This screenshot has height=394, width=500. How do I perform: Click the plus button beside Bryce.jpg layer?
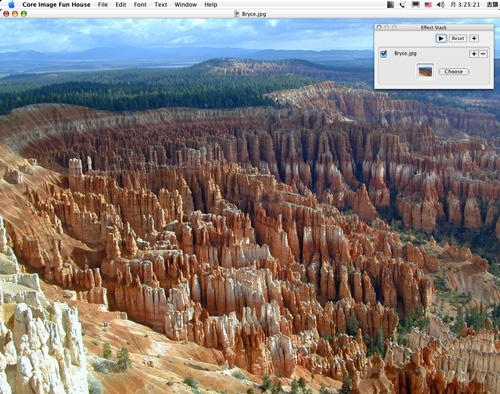point(474,54)
